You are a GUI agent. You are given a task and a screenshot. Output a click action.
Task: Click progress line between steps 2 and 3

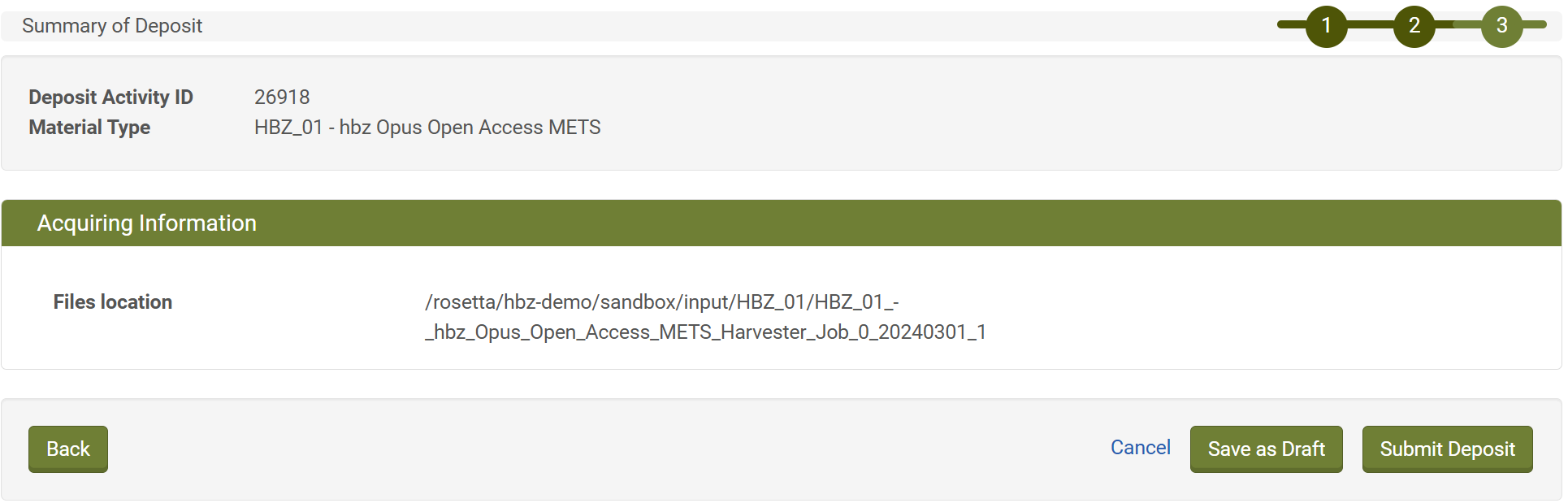click(x=1458, y=25)
